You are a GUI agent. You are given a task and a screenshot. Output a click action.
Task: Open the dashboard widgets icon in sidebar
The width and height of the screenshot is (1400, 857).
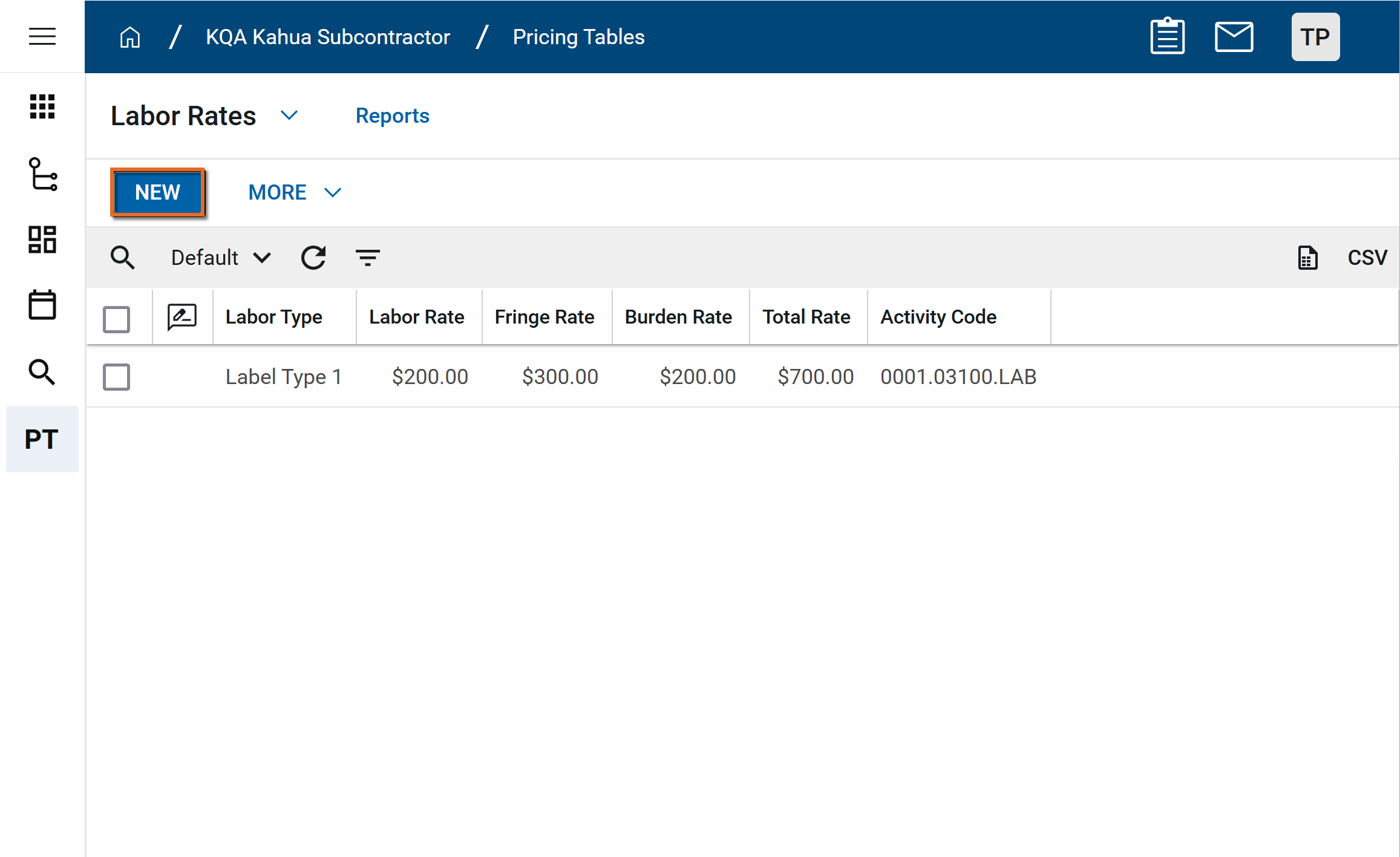[42, 240]
